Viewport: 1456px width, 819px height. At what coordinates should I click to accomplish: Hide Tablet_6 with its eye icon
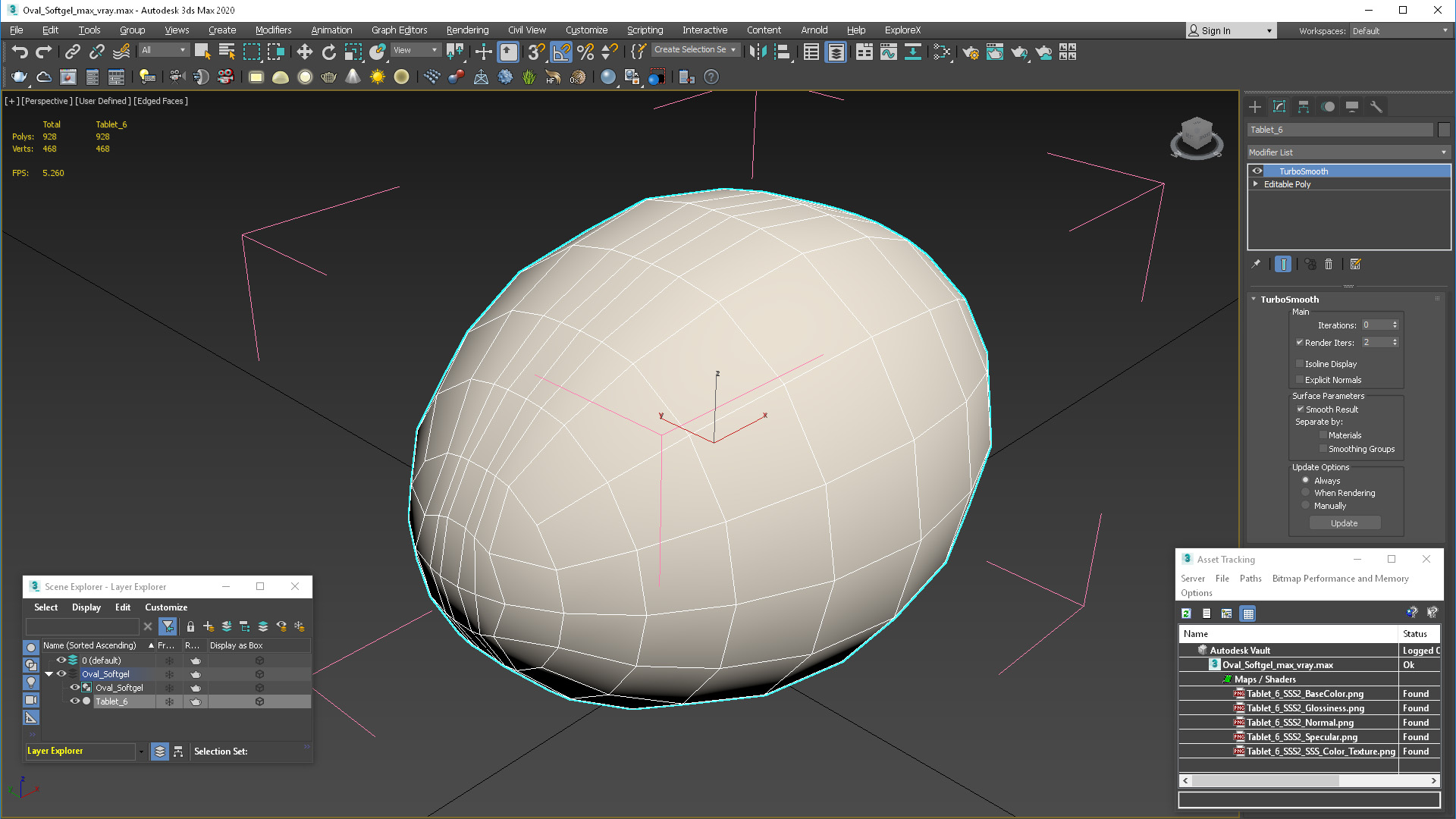74,701
